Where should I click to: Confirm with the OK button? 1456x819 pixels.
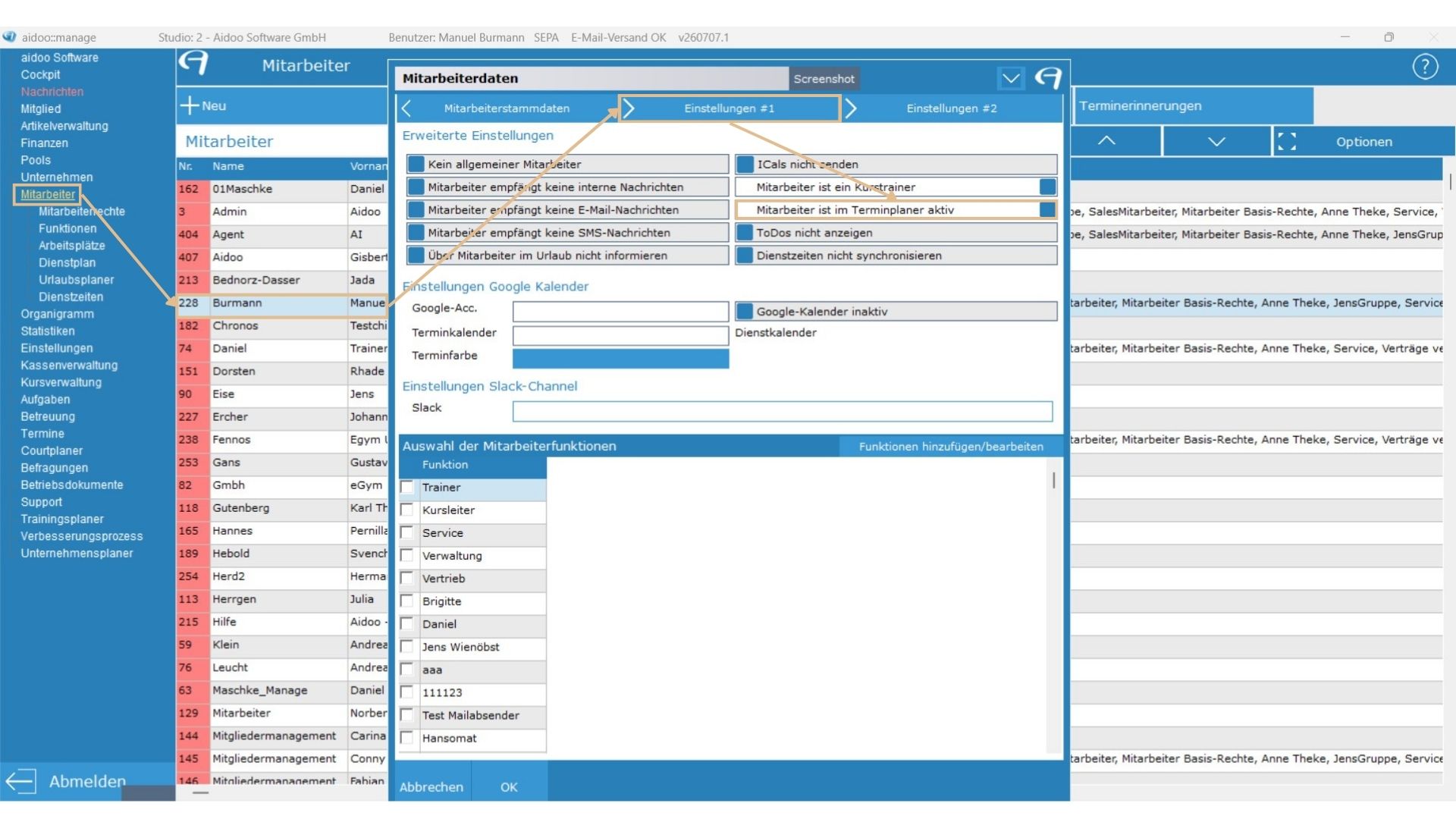pyautogui.click(x=509, y=786)
